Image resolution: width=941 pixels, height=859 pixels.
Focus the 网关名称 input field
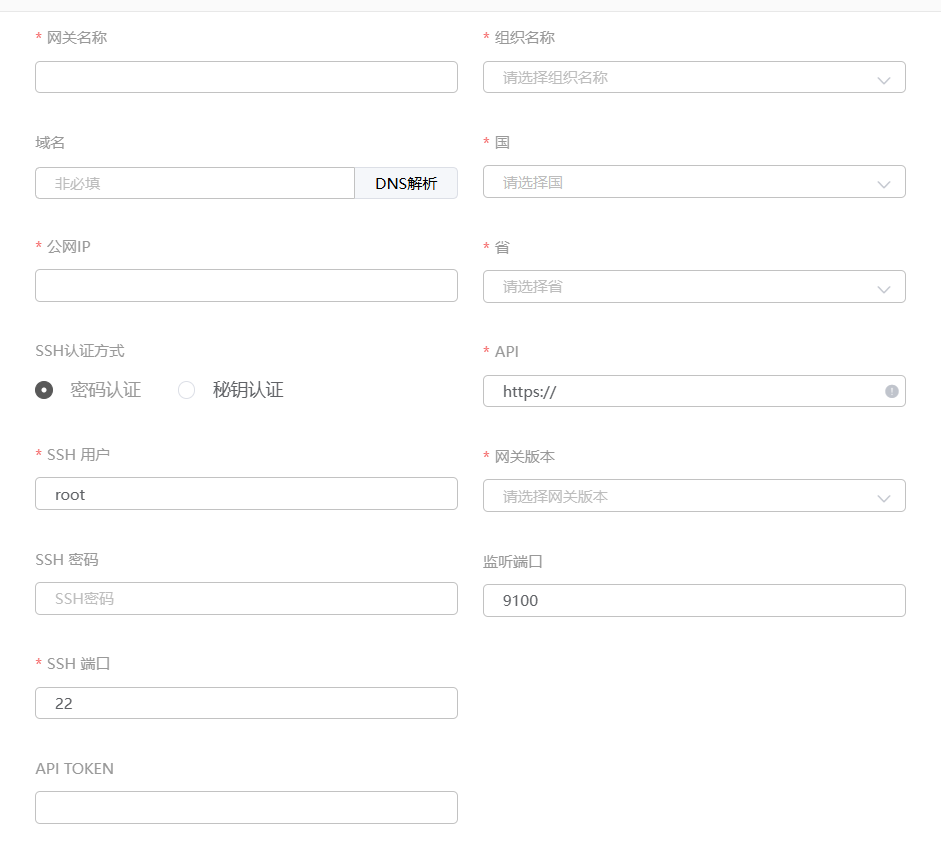click(246, 77)
